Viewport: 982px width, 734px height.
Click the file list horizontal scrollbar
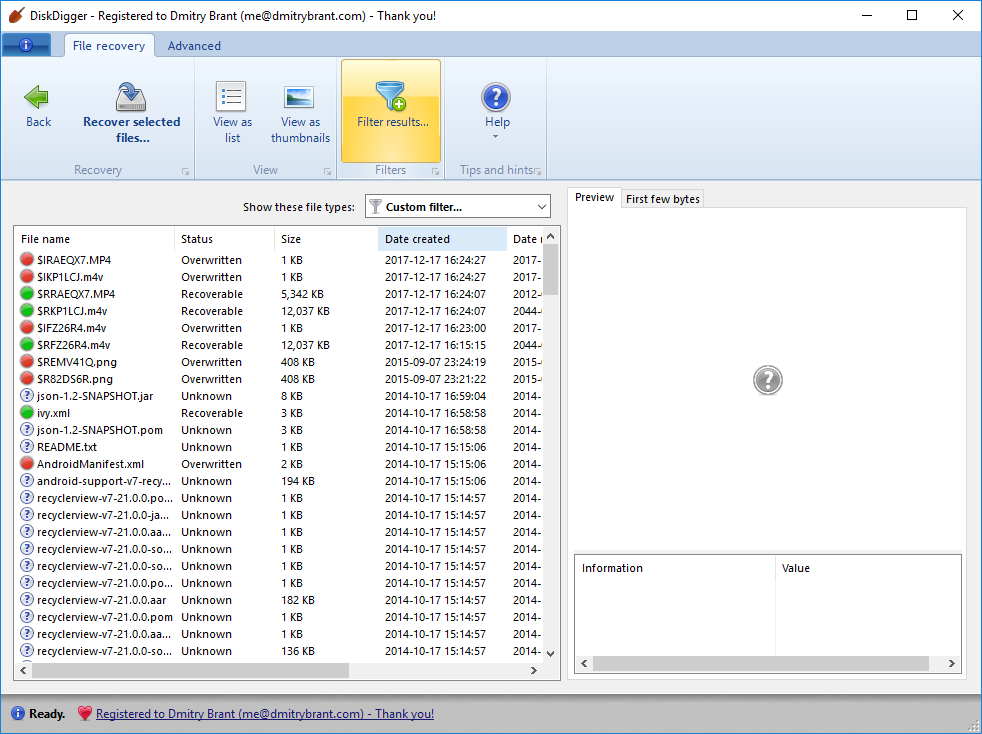[x=190, y=671]
